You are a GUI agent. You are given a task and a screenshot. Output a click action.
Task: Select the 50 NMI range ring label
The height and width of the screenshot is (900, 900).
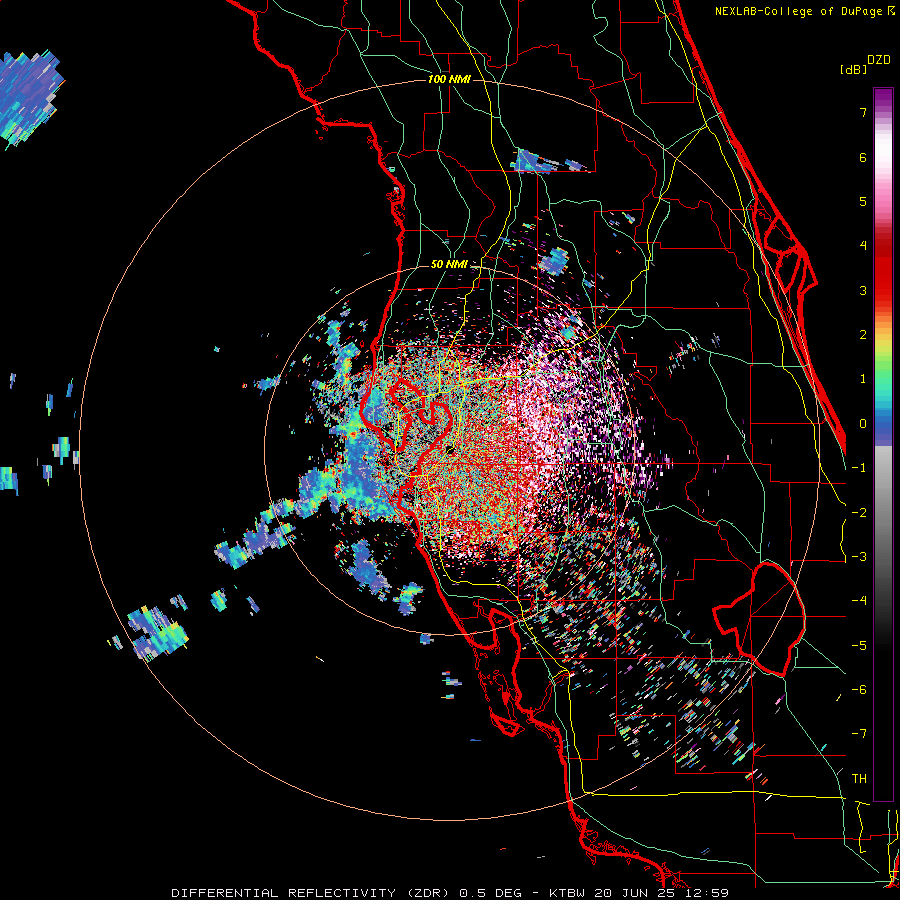449,265
